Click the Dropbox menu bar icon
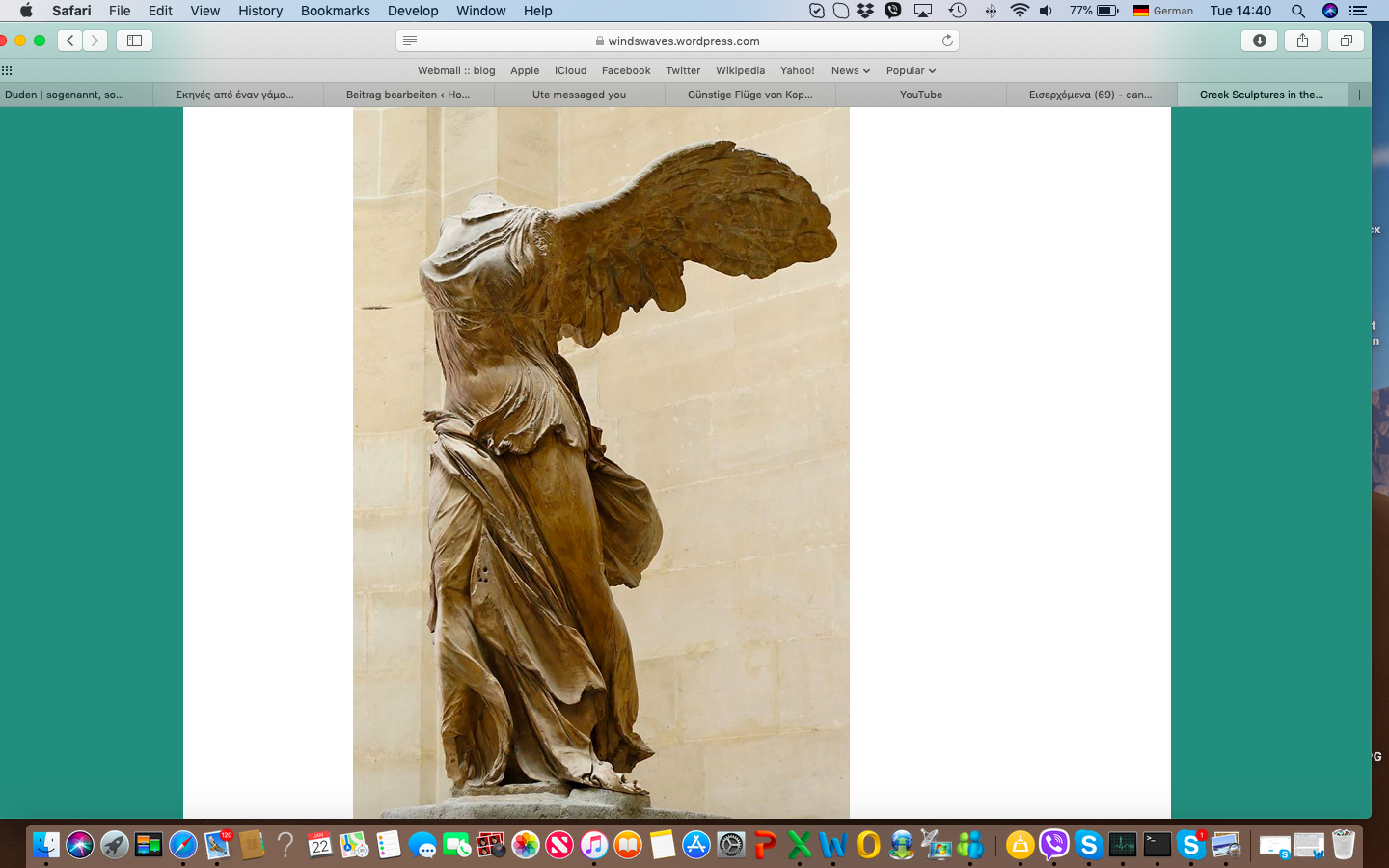The height and width of the screenshot is (868, 1389). pyautogui.click(x=865, y=11)
